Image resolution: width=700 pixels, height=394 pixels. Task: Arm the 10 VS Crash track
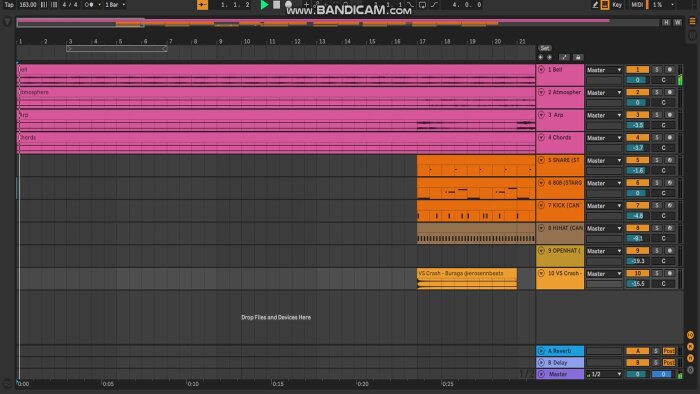click(x=670, y=274)
